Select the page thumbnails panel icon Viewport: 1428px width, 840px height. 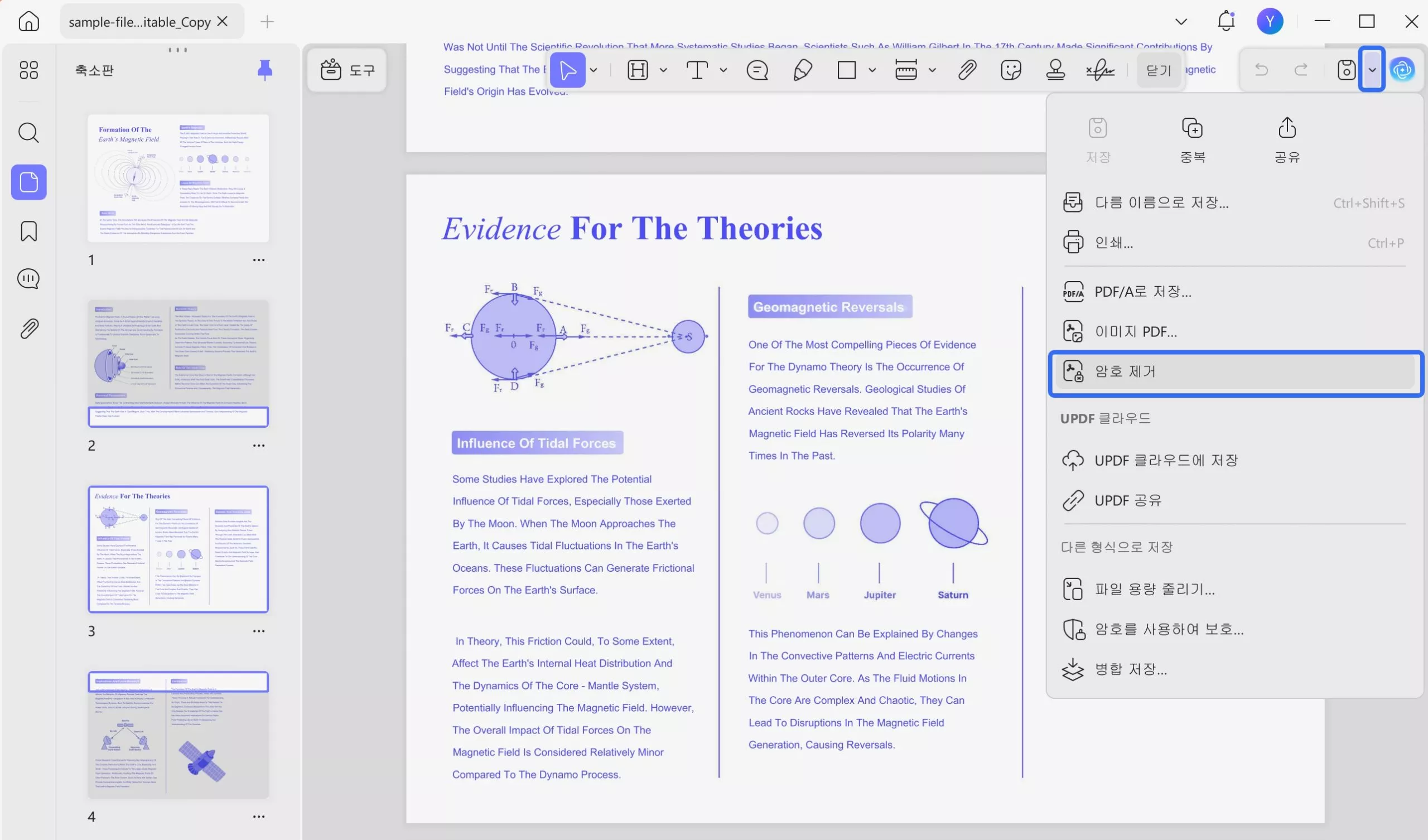pos(29,182)
